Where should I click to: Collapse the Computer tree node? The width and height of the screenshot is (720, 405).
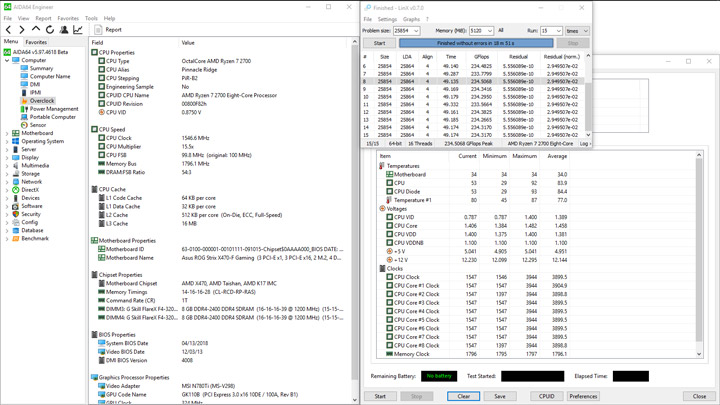click(x=7, y=60)
